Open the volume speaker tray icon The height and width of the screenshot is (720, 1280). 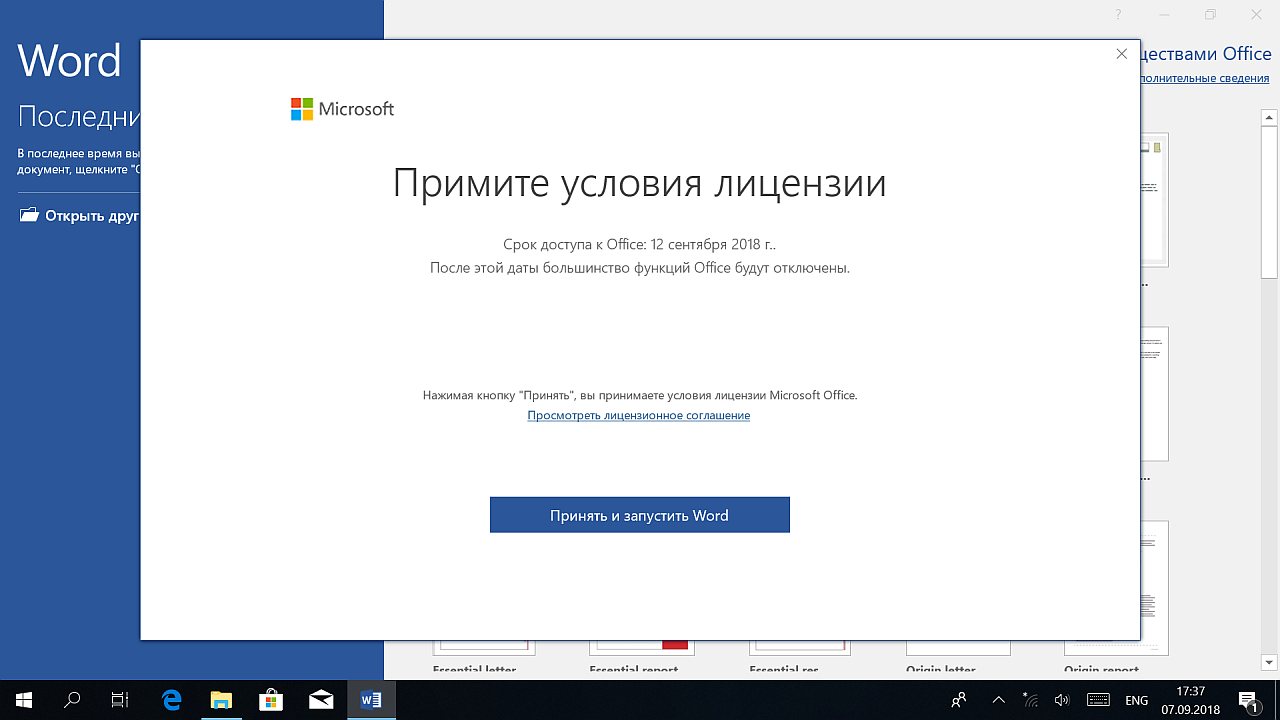(x=1062, y=700)
